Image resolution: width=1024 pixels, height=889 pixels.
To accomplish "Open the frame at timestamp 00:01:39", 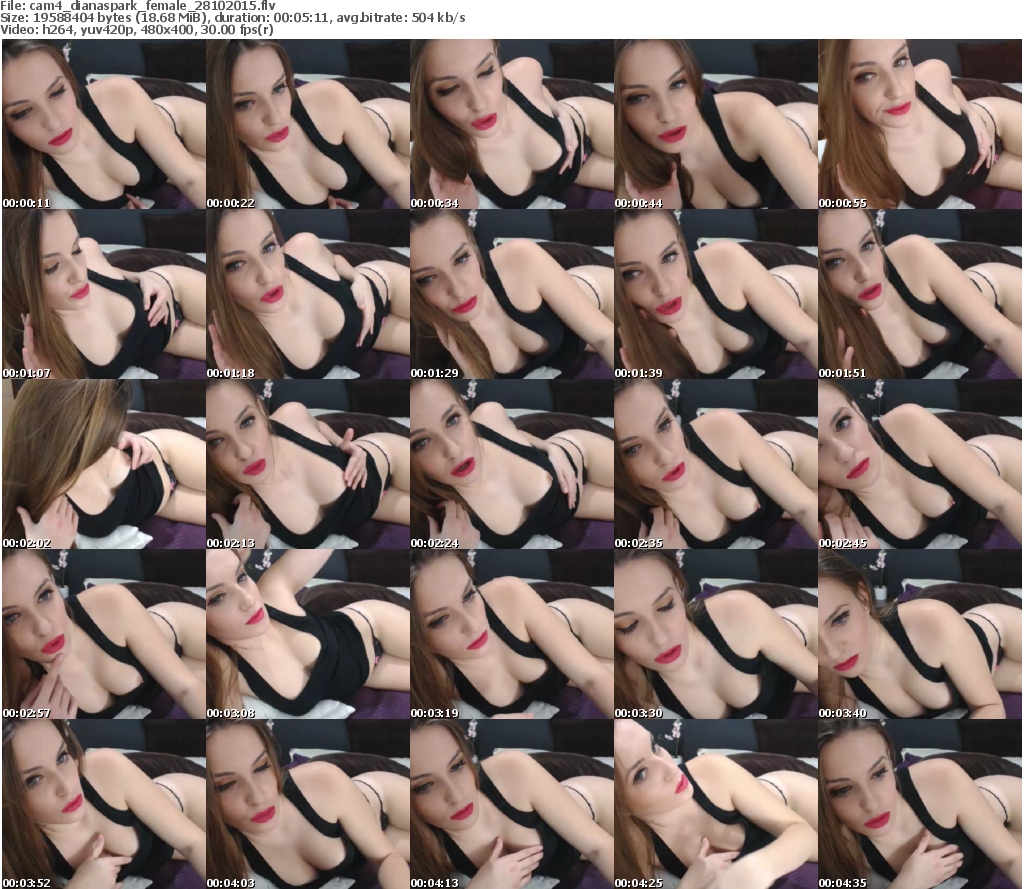I will [716, 295].
